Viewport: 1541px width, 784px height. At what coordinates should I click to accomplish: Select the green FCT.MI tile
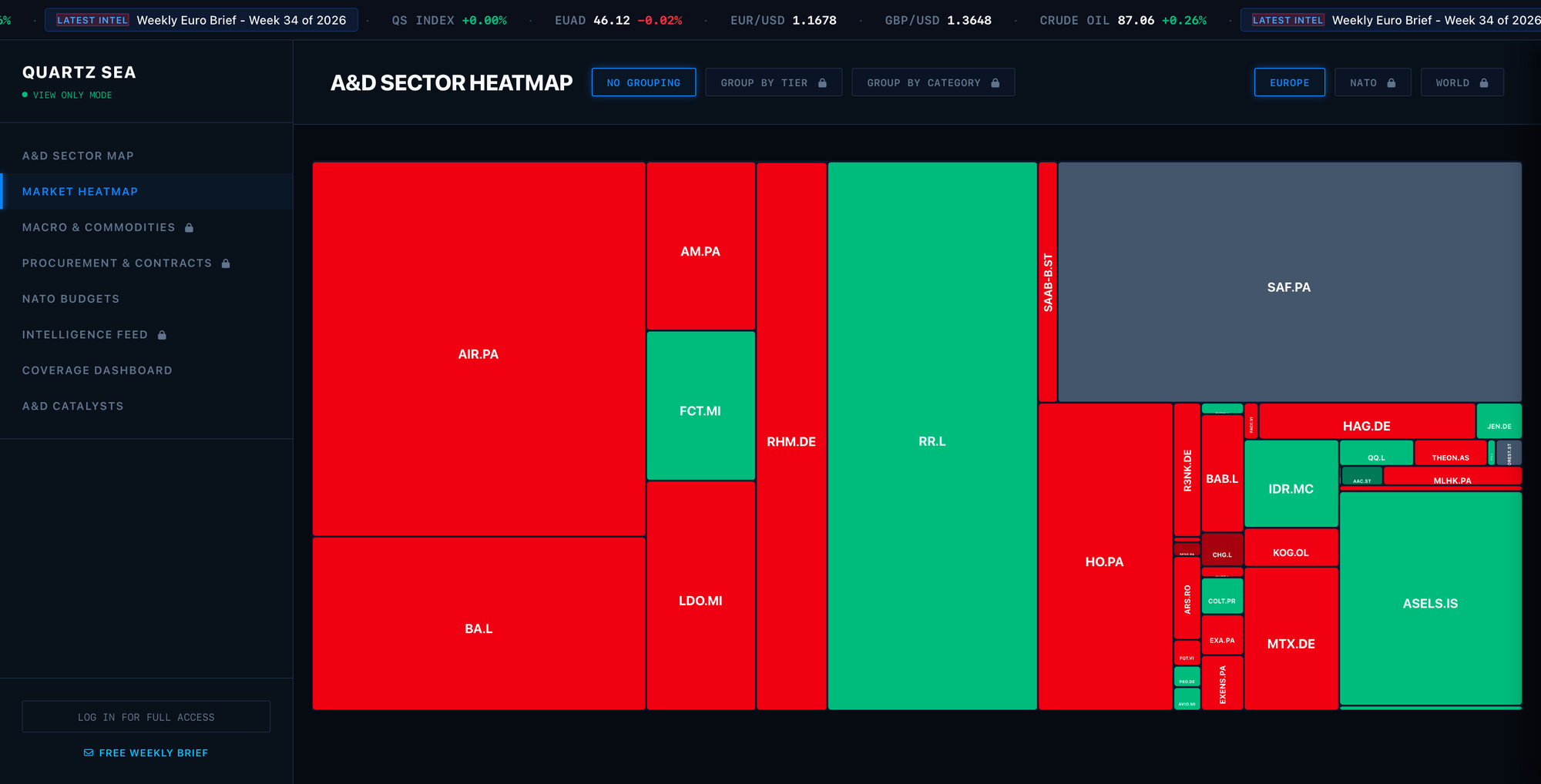tap(700, 406)
